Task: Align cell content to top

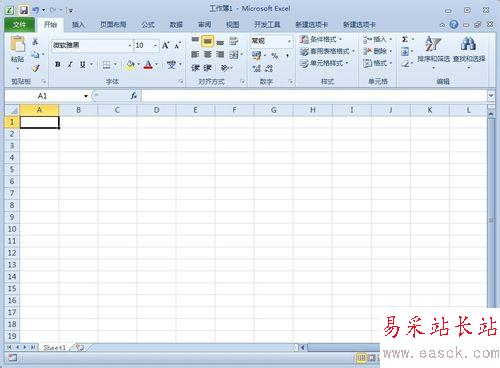Action: point(195,40)
